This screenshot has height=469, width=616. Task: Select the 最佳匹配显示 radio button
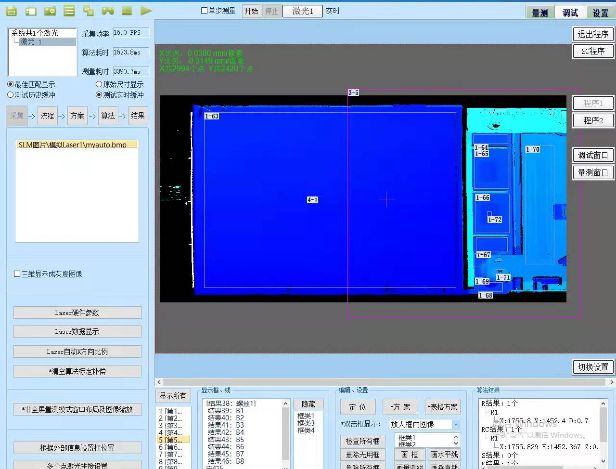click(11, 84)
